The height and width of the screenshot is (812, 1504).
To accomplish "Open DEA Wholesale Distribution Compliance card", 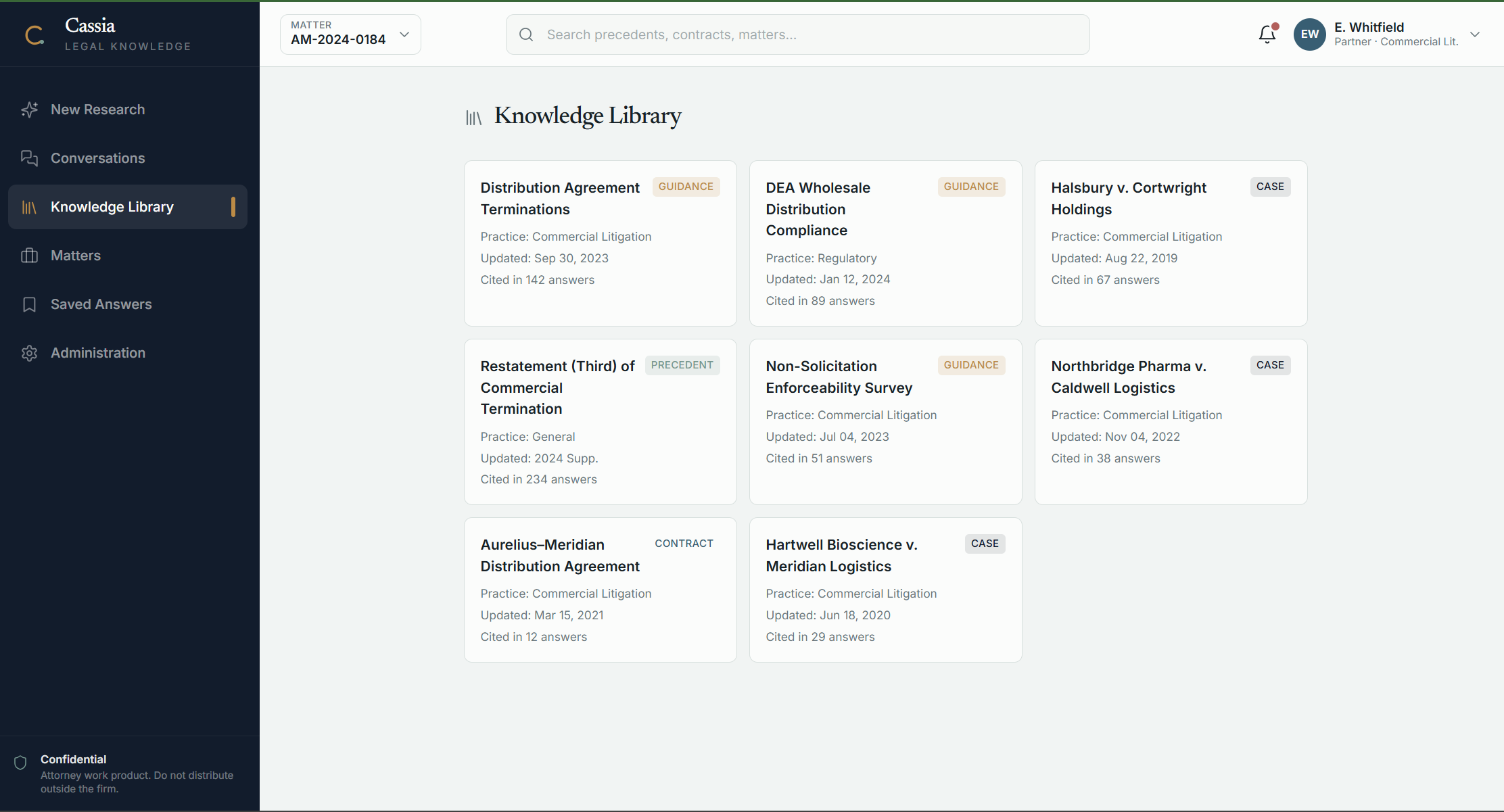I will (886, 243).
